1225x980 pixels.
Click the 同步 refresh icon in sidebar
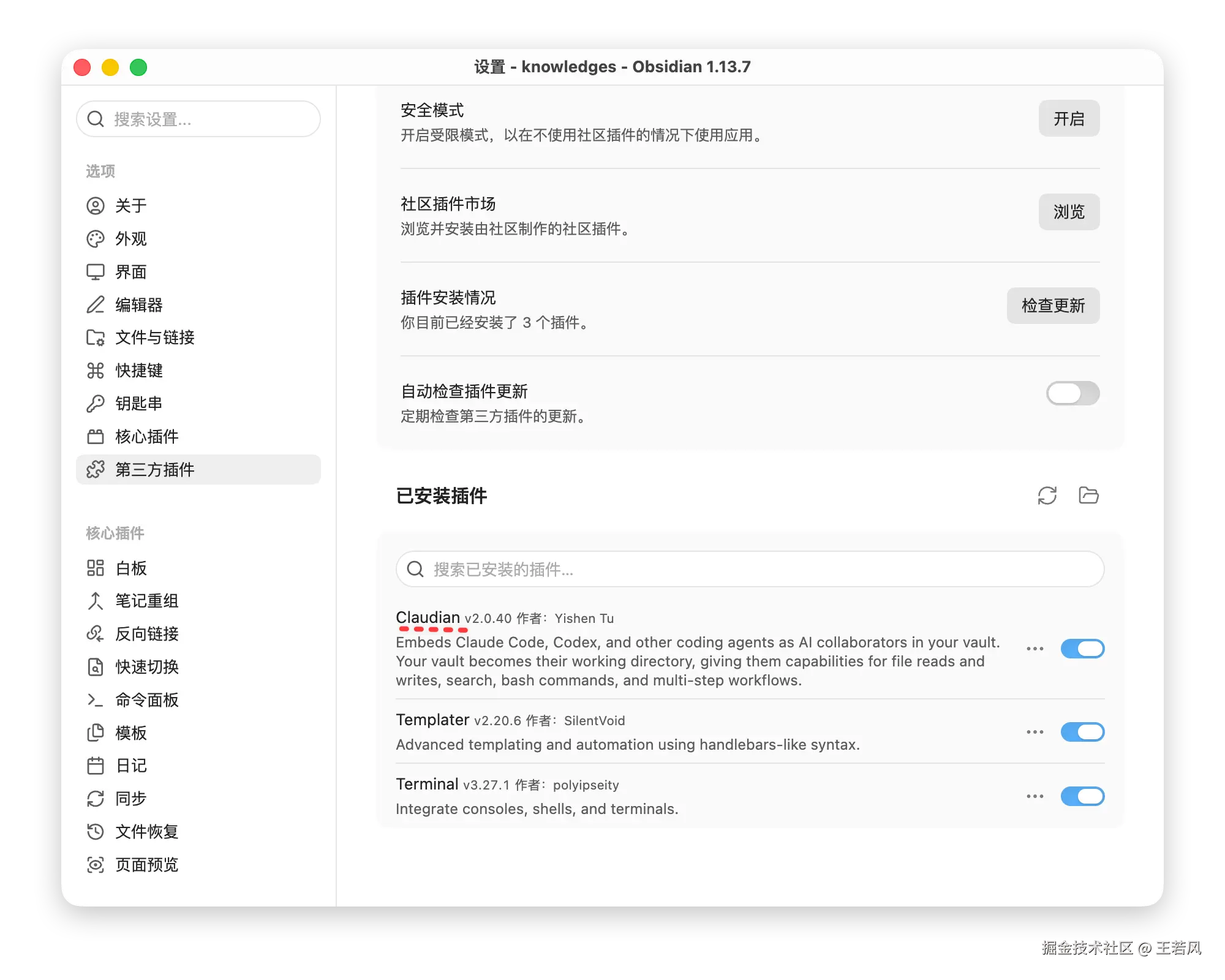click(x=96, y=799)
